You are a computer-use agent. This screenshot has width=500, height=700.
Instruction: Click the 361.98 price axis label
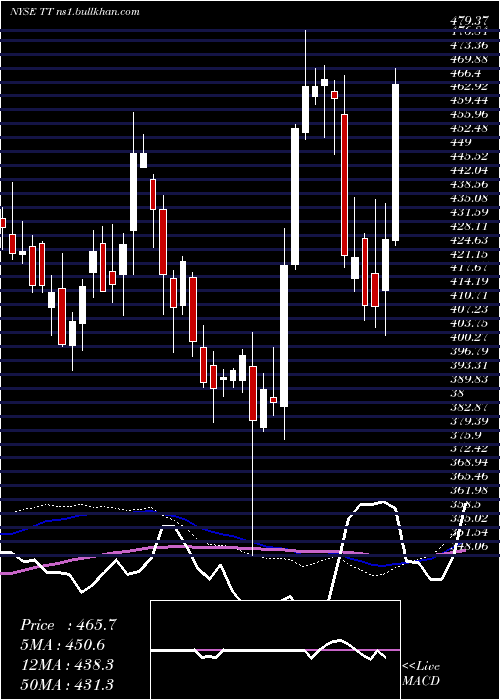470,491
